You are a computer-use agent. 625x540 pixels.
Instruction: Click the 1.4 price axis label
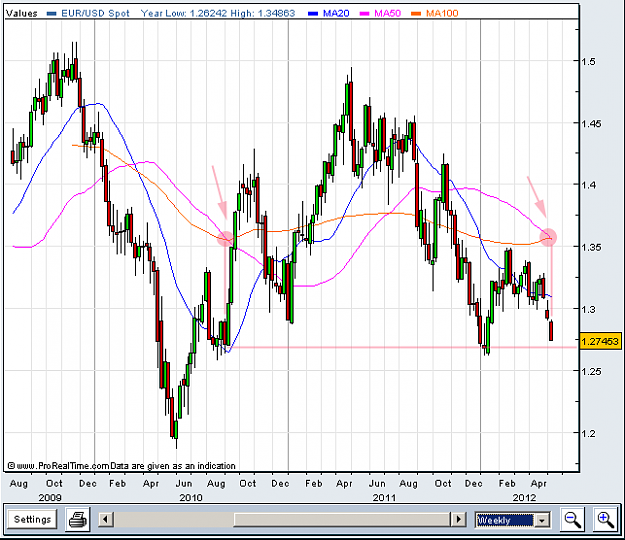pyautogui.click(x=590, y=185)
